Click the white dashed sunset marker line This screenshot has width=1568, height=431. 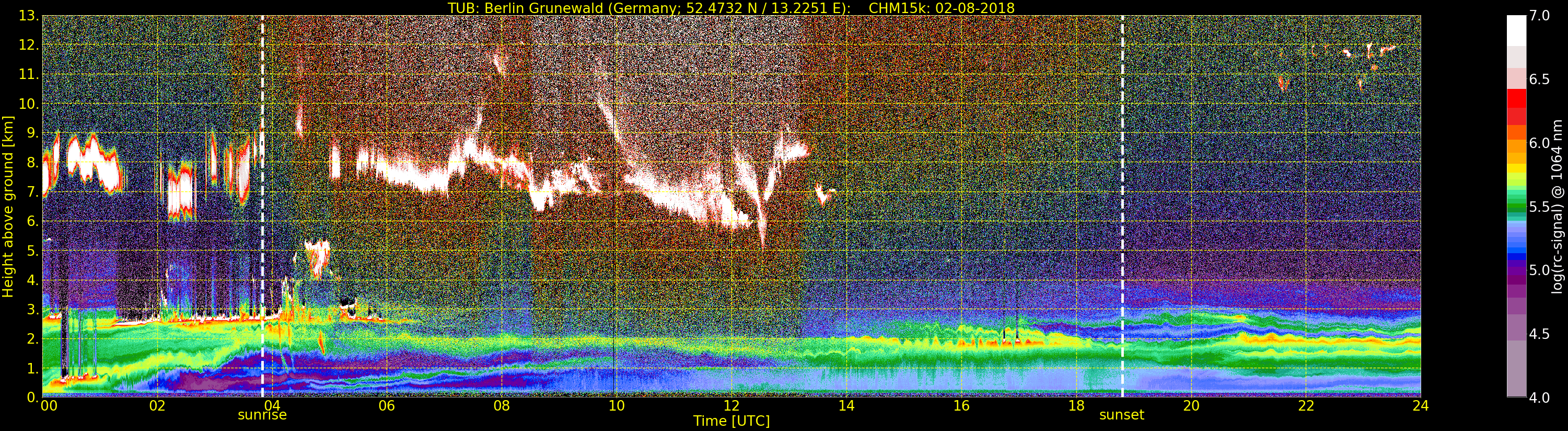coord(1122,206)
